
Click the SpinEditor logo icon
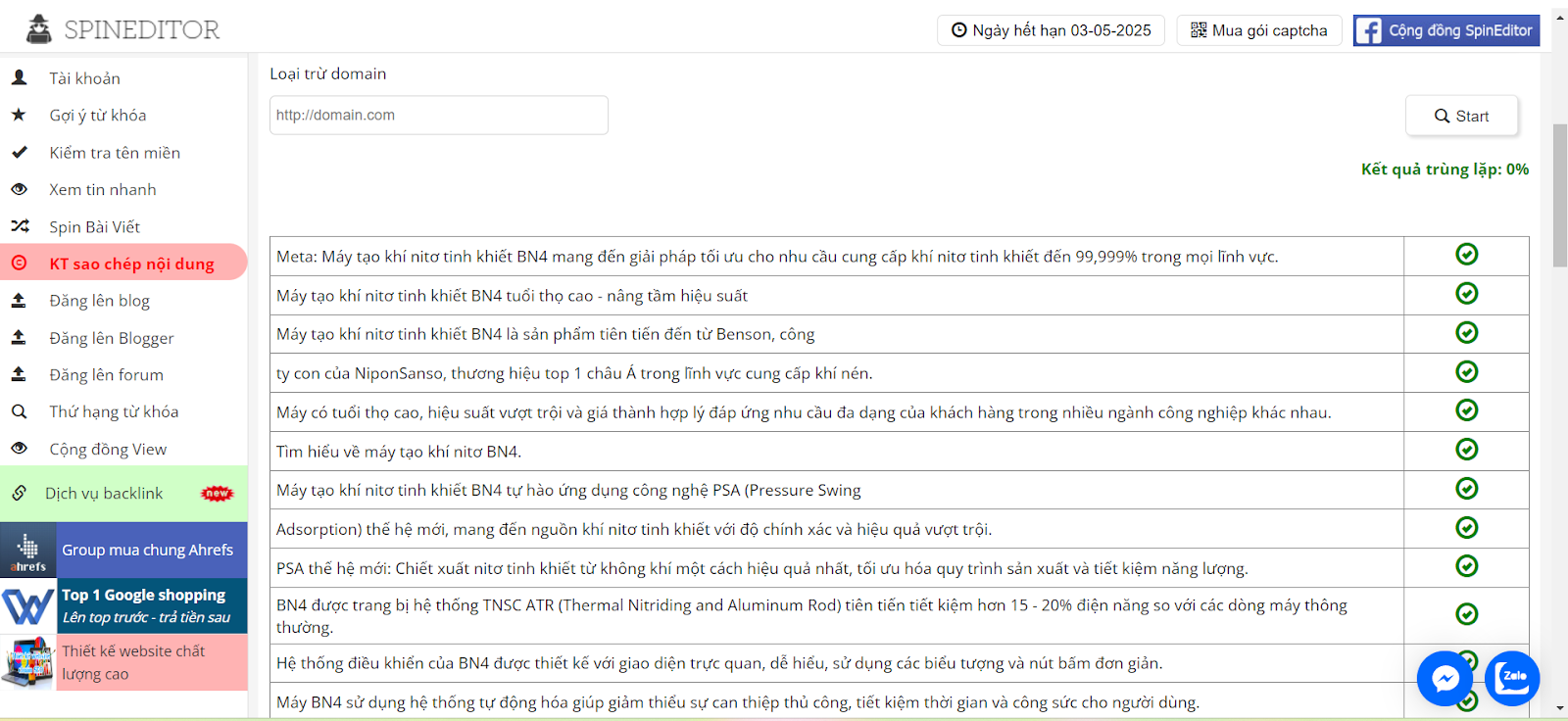pos(39,29)
